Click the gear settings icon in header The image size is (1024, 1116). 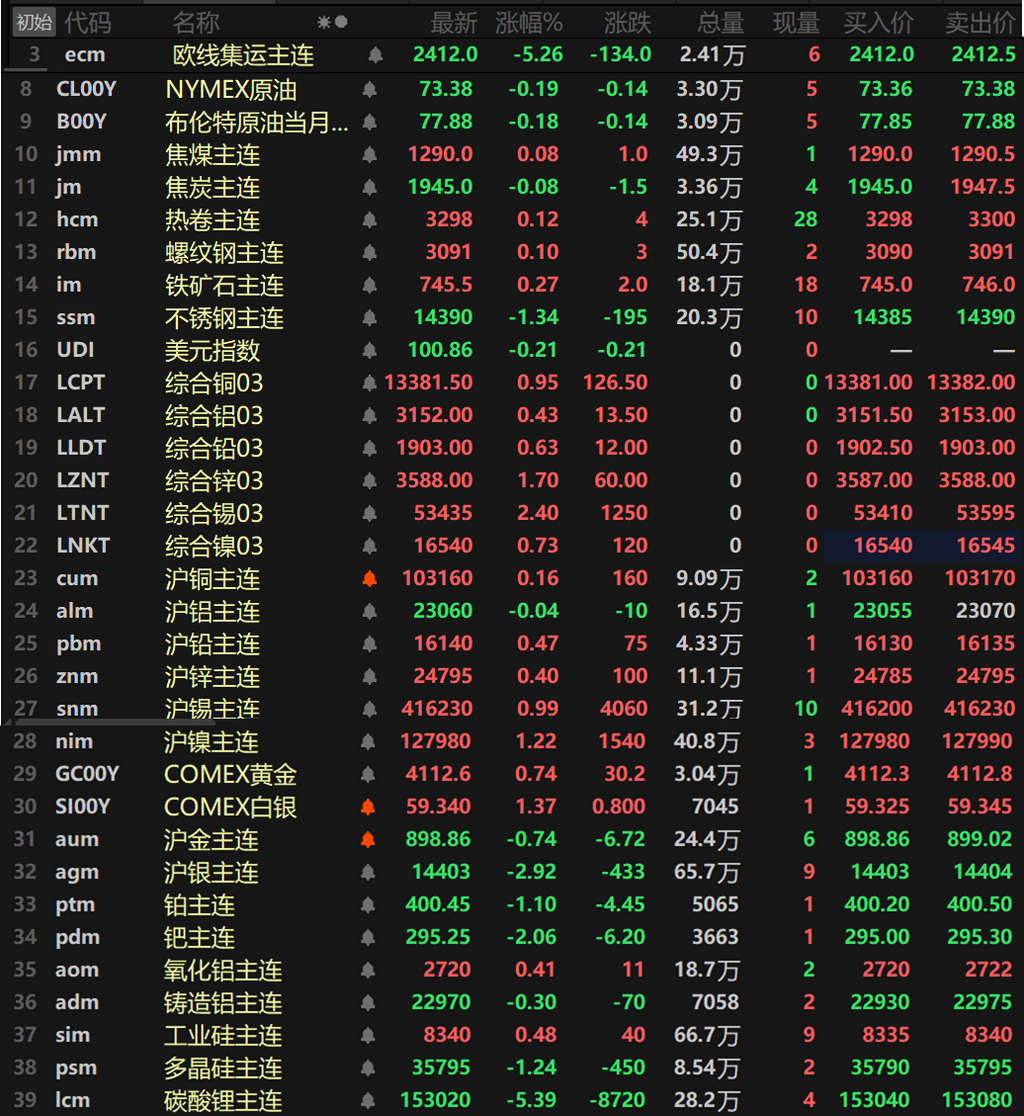(324, 22)
